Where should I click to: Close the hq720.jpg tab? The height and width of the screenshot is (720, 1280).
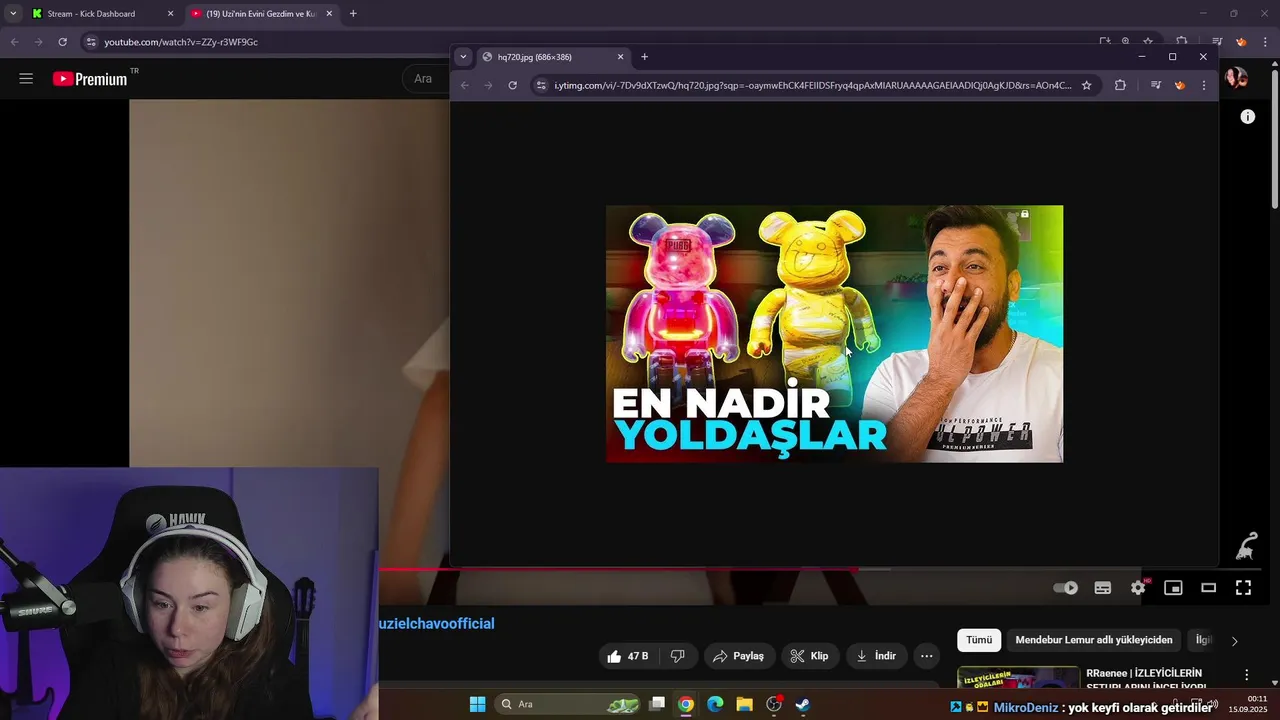click(x=620, y=57)
